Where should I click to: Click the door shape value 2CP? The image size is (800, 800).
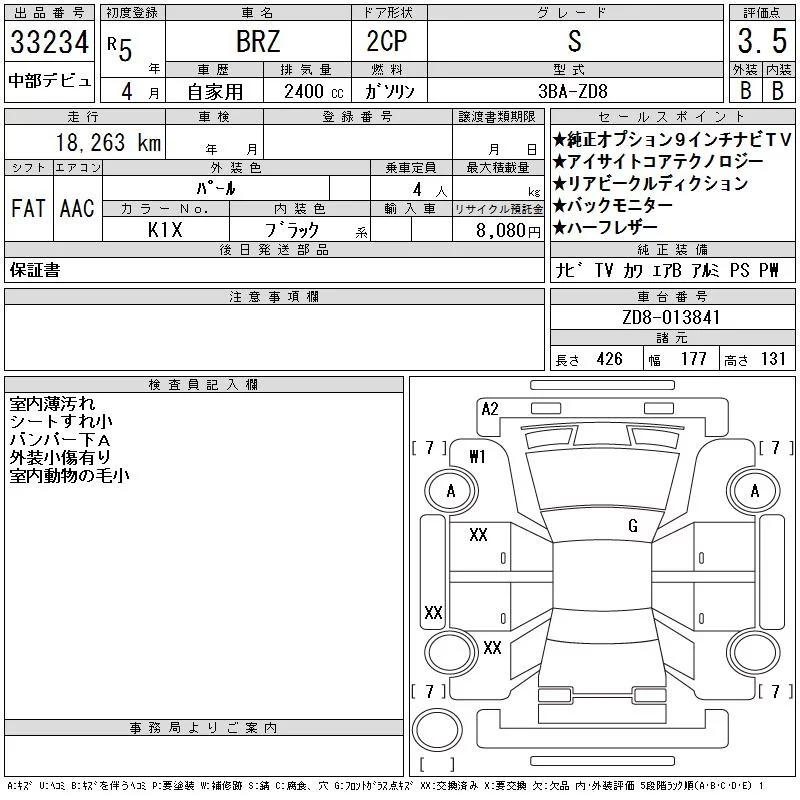click(x=387, y=41)
